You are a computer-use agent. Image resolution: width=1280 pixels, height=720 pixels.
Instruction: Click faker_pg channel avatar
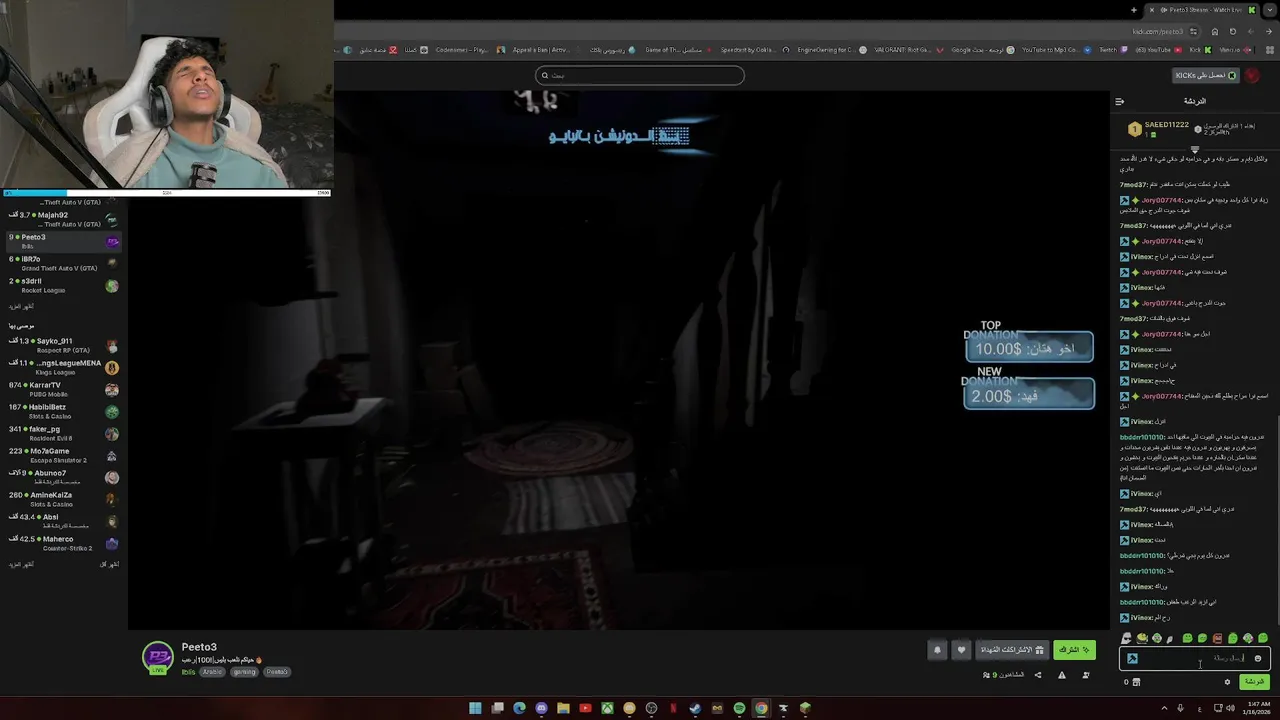click(112, 434)
